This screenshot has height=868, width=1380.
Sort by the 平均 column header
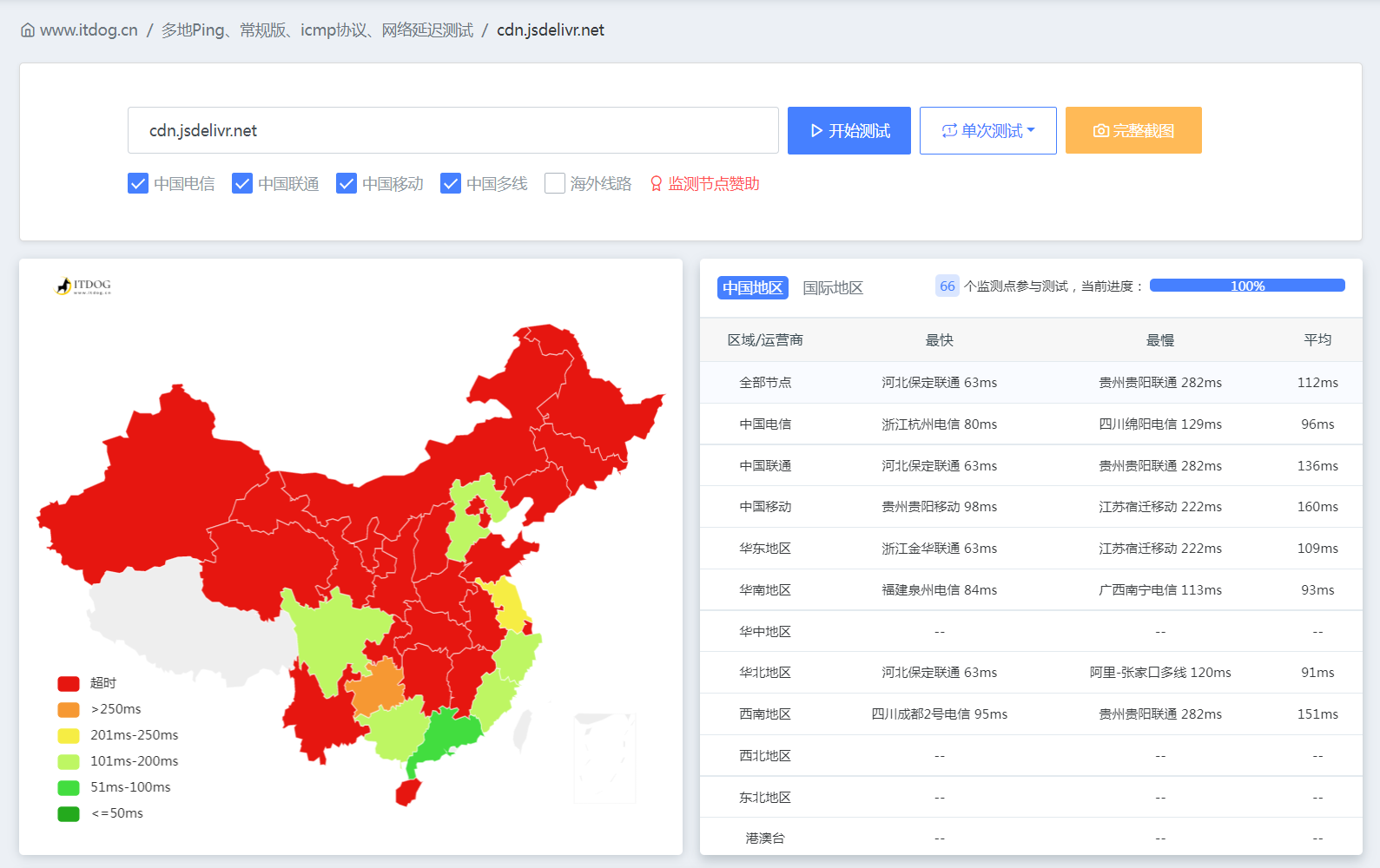pyautogui.click(x=1317, y=340)
